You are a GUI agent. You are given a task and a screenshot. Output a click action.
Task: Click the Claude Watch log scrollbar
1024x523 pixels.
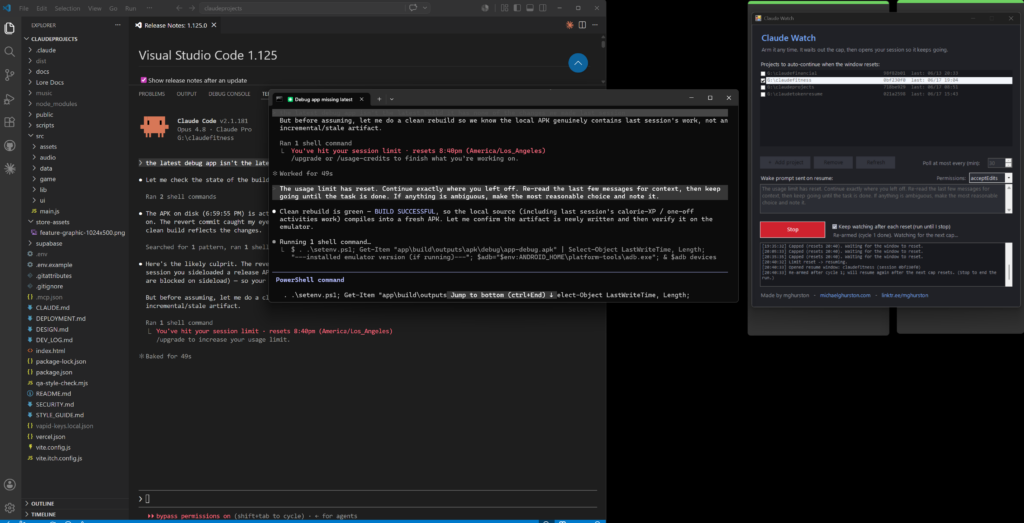[x=1009, y=264]
